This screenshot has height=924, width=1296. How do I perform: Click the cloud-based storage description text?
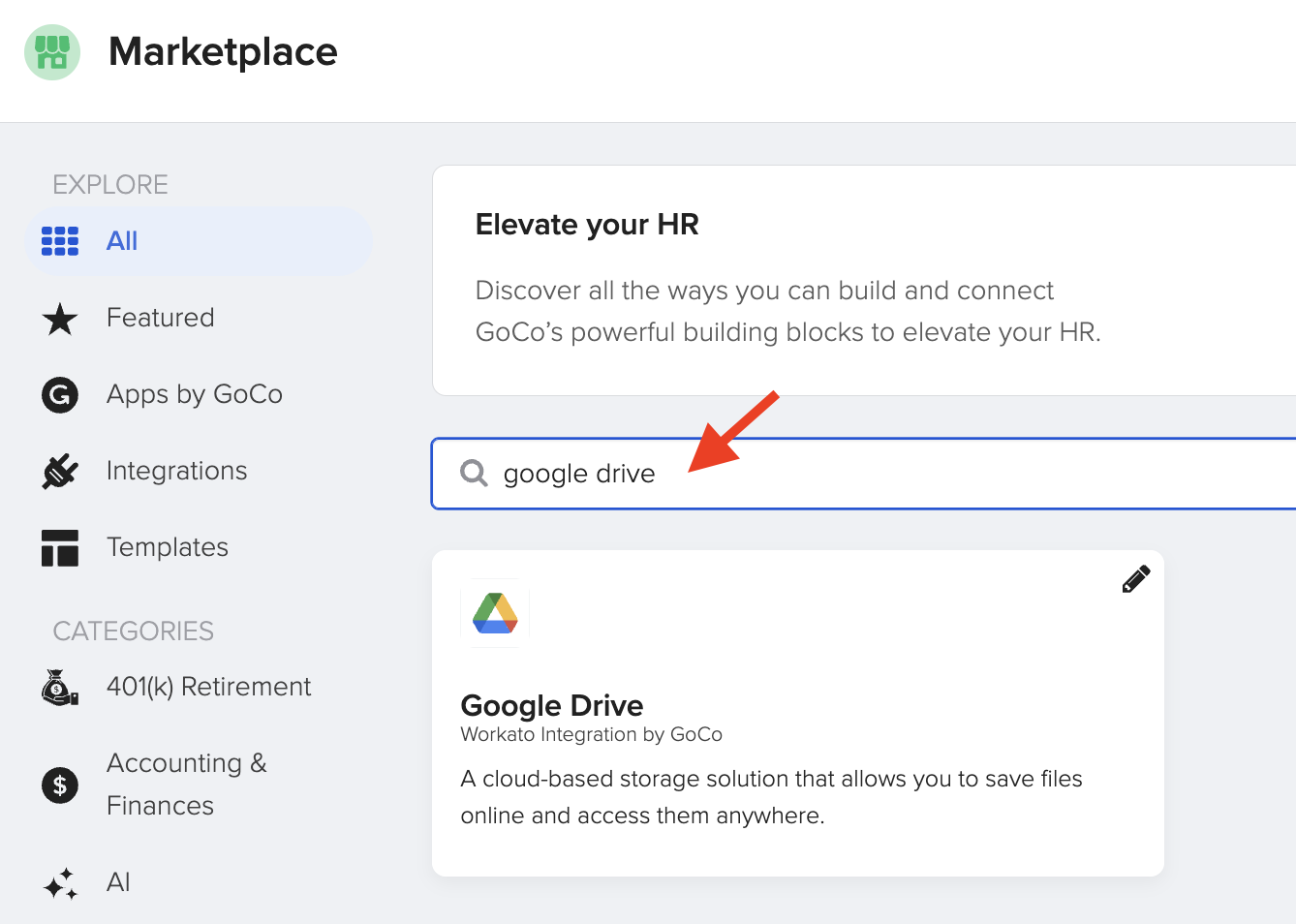tap(772, 797)
